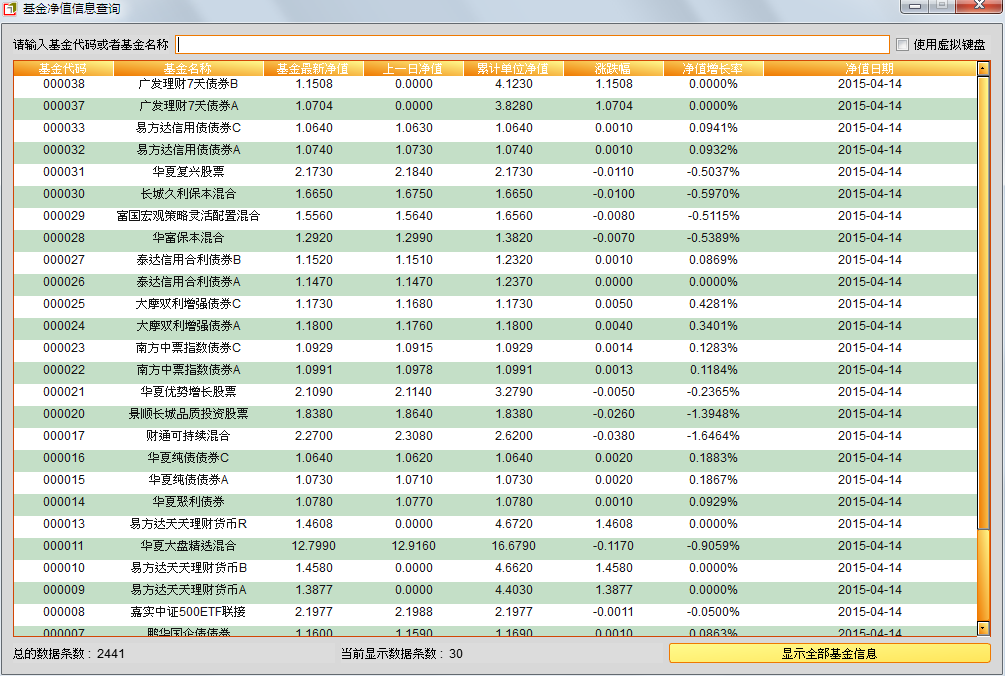Screen dimensions: 1005x676
Task: Sort by the 净值增长率 column header
Action: coord(713,69)
